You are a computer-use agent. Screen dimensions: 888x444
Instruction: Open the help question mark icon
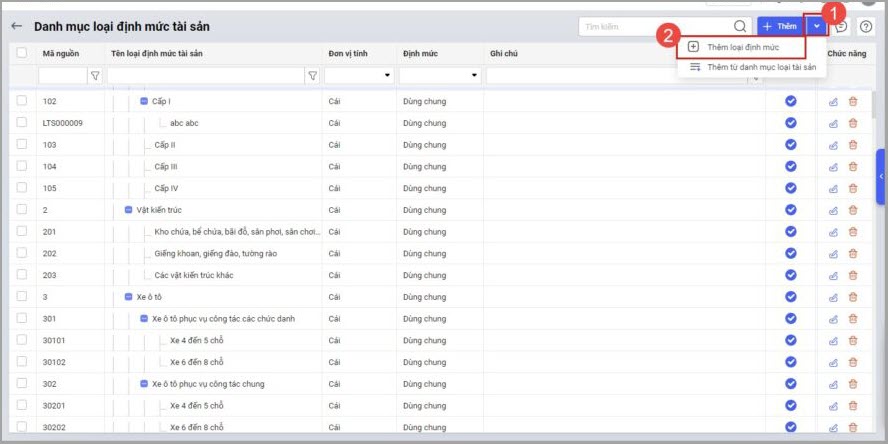(x=866, y=26)
